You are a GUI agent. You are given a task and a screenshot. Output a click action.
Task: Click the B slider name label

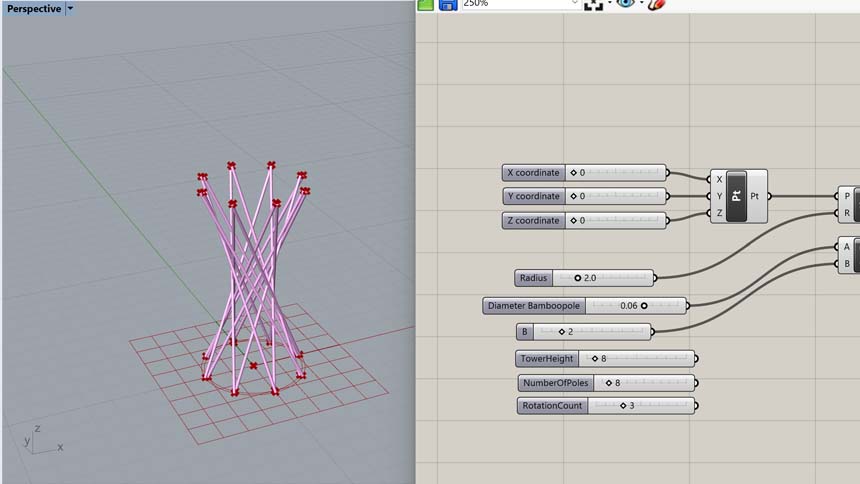(x=525, y=331)
